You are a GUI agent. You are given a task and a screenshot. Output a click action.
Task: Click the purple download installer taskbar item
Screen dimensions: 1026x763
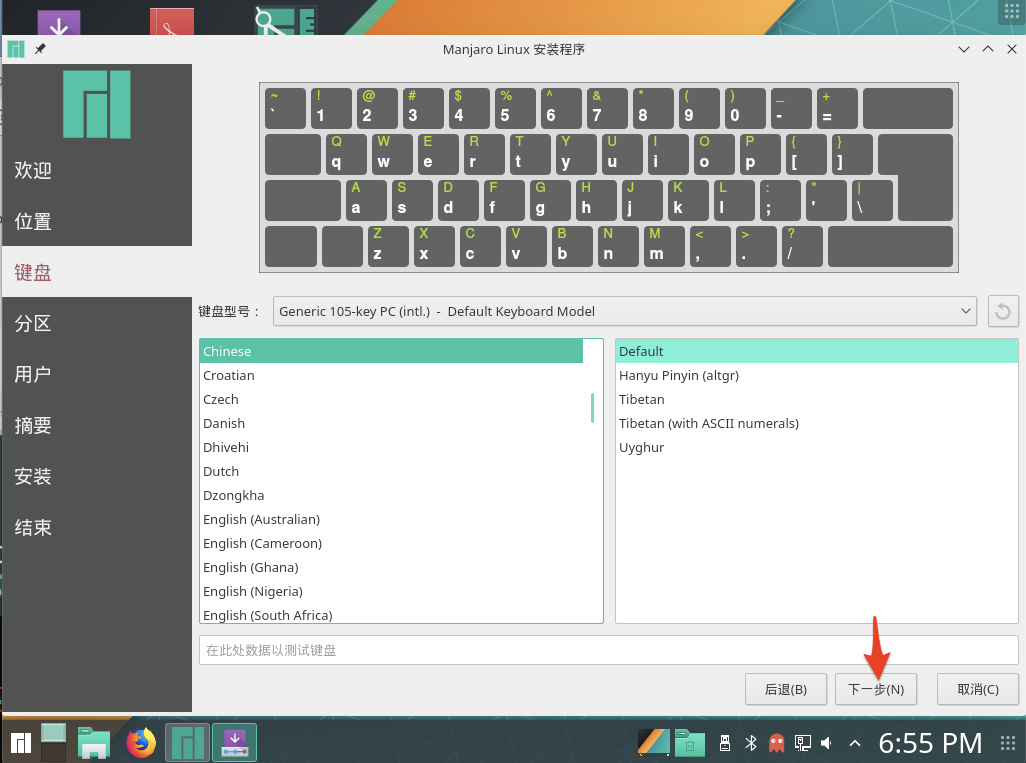pos(234,743)
